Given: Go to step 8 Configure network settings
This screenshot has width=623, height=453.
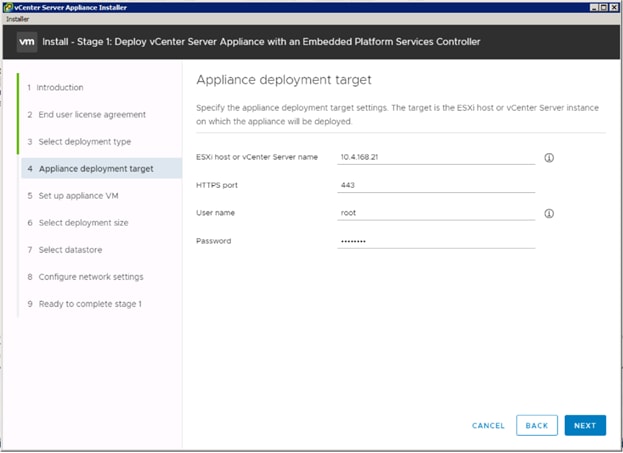Looking at the screenshot, I should tap(85, 277).
